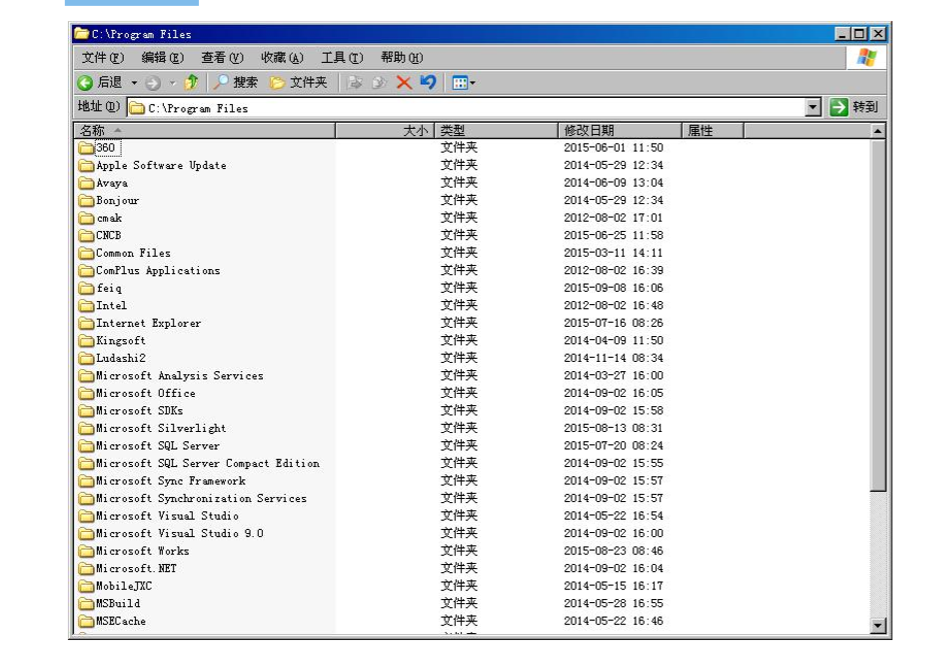Click the date 2015-07-20 08:24
Screen dimensions: 947x648
pos(613,446)
